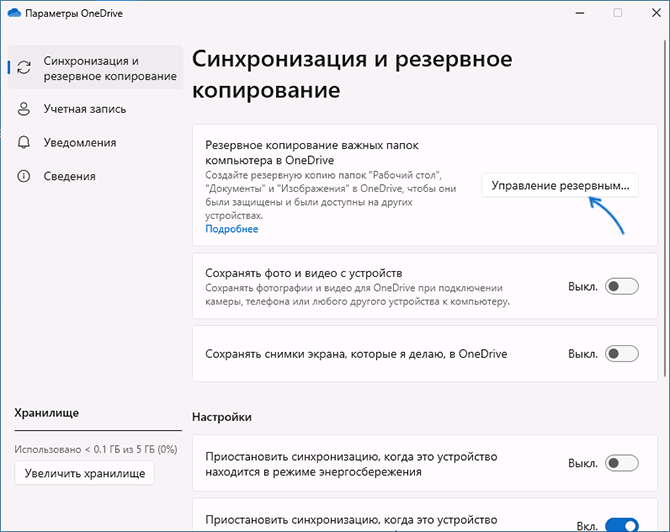Click the Управление резервным… button
This screenshot has height=532, width=670.
560,185
